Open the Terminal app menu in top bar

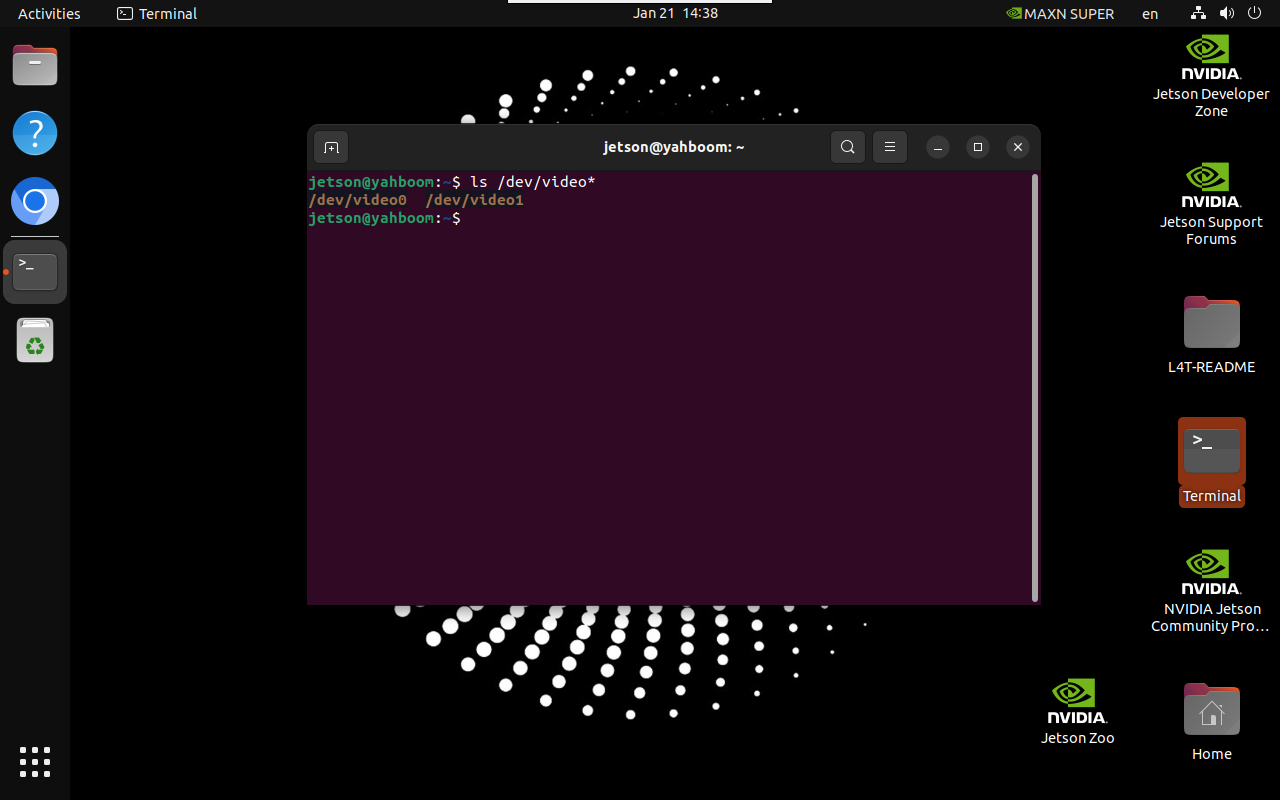(x=157, y=13)
